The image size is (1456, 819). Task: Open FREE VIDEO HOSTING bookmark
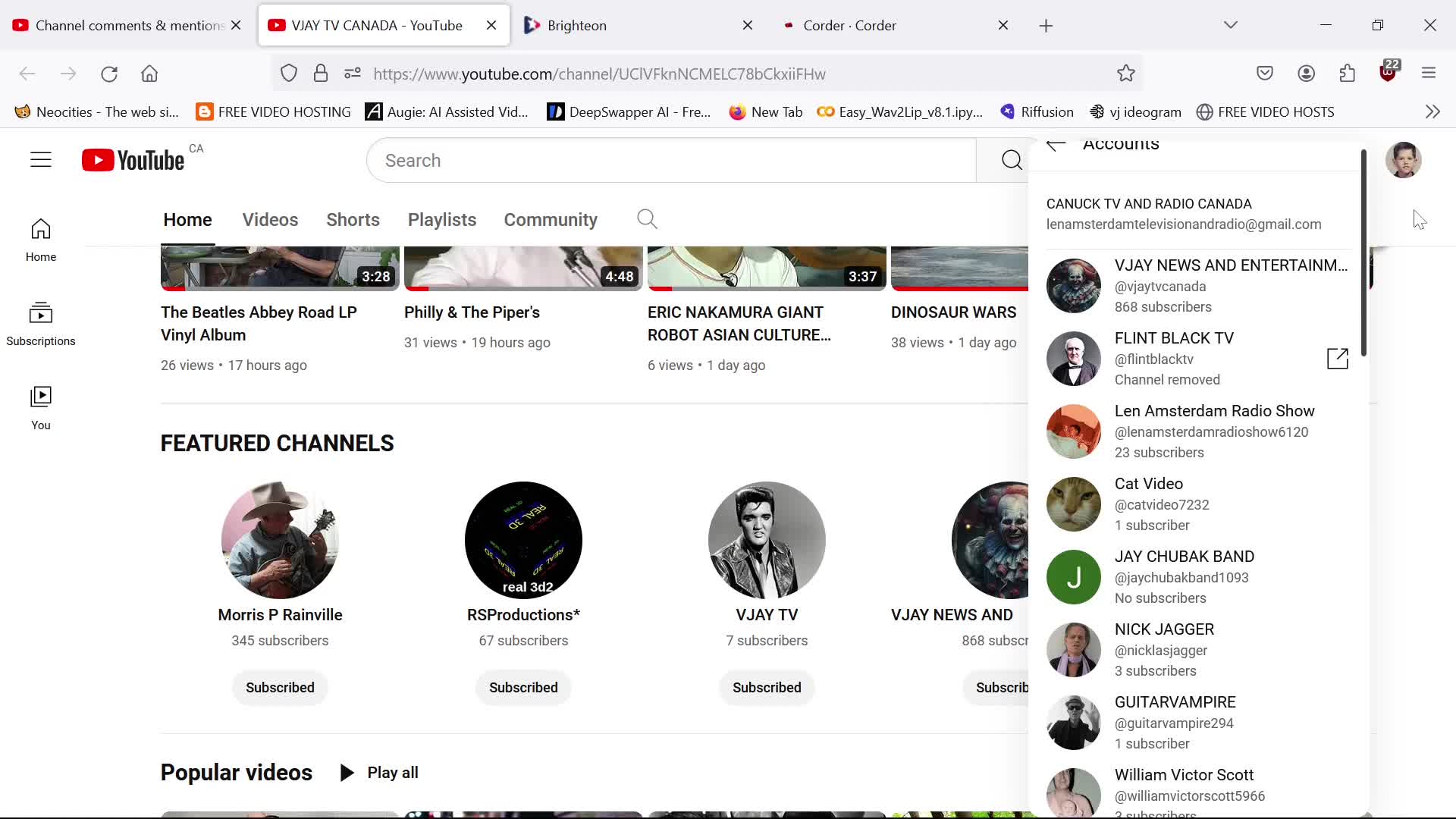point(274,112)
